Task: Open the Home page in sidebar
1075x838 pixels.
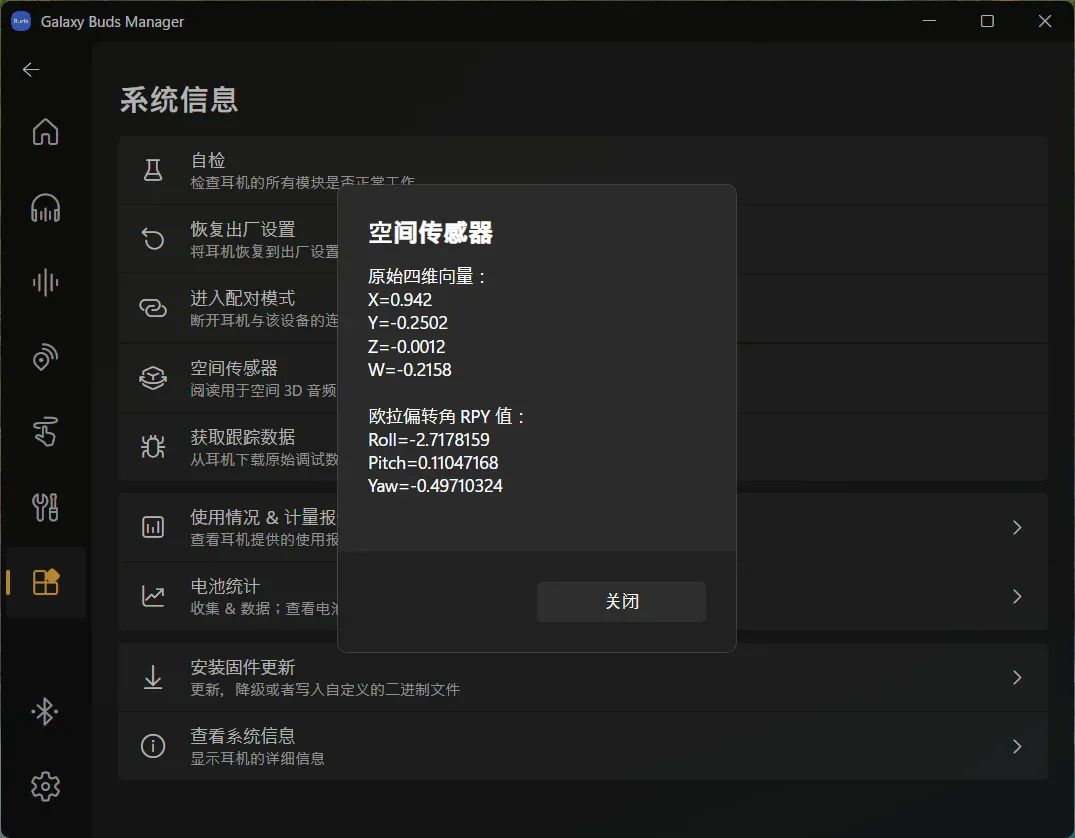Action: pyautogui.click(x=45, y=132)
